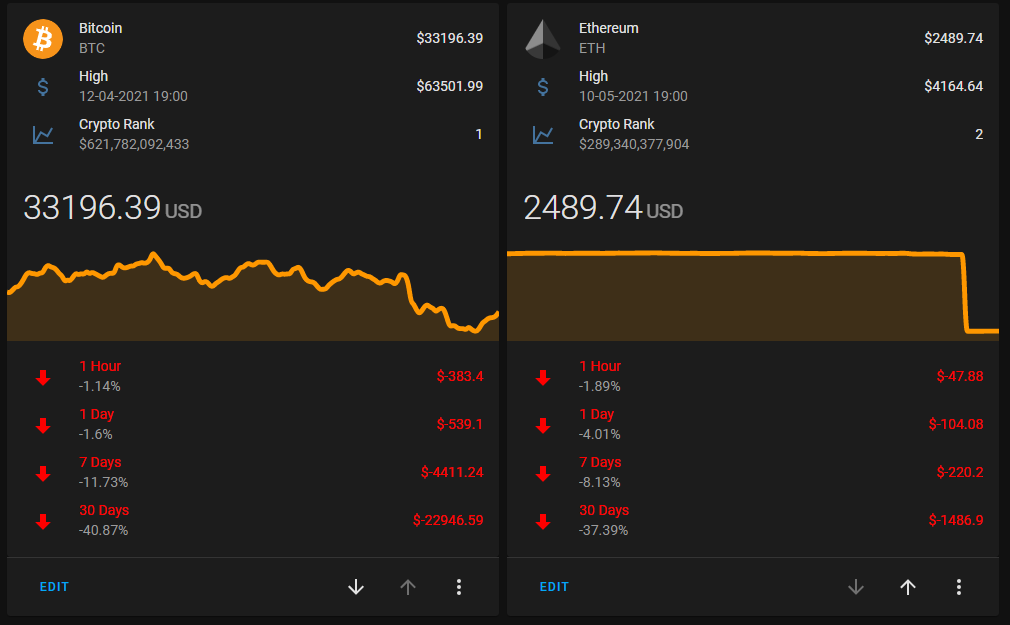Click the $63501.99 Bitcoin high value
This screenshot has height=625, width=1010.
(450, 86)
